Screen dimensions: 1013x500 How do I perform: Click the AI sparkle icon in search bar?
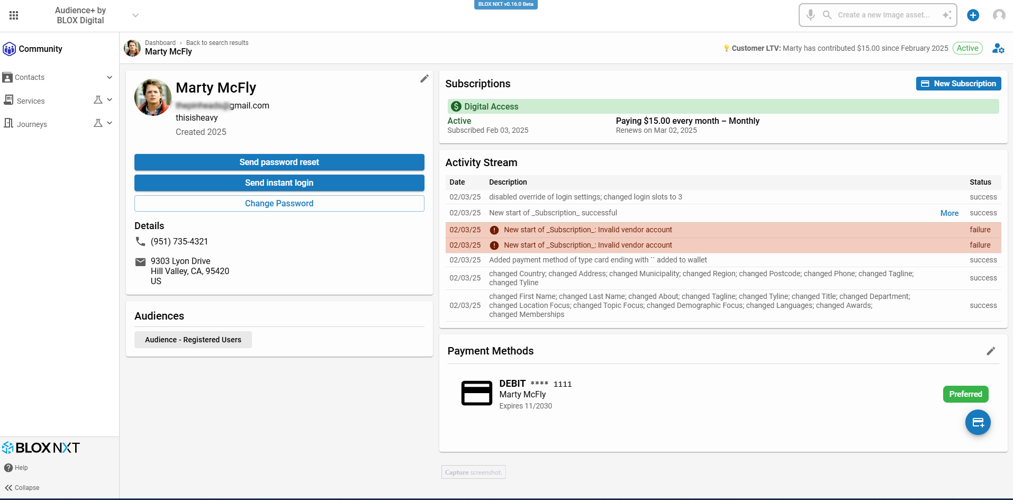(x=947, y=15)
